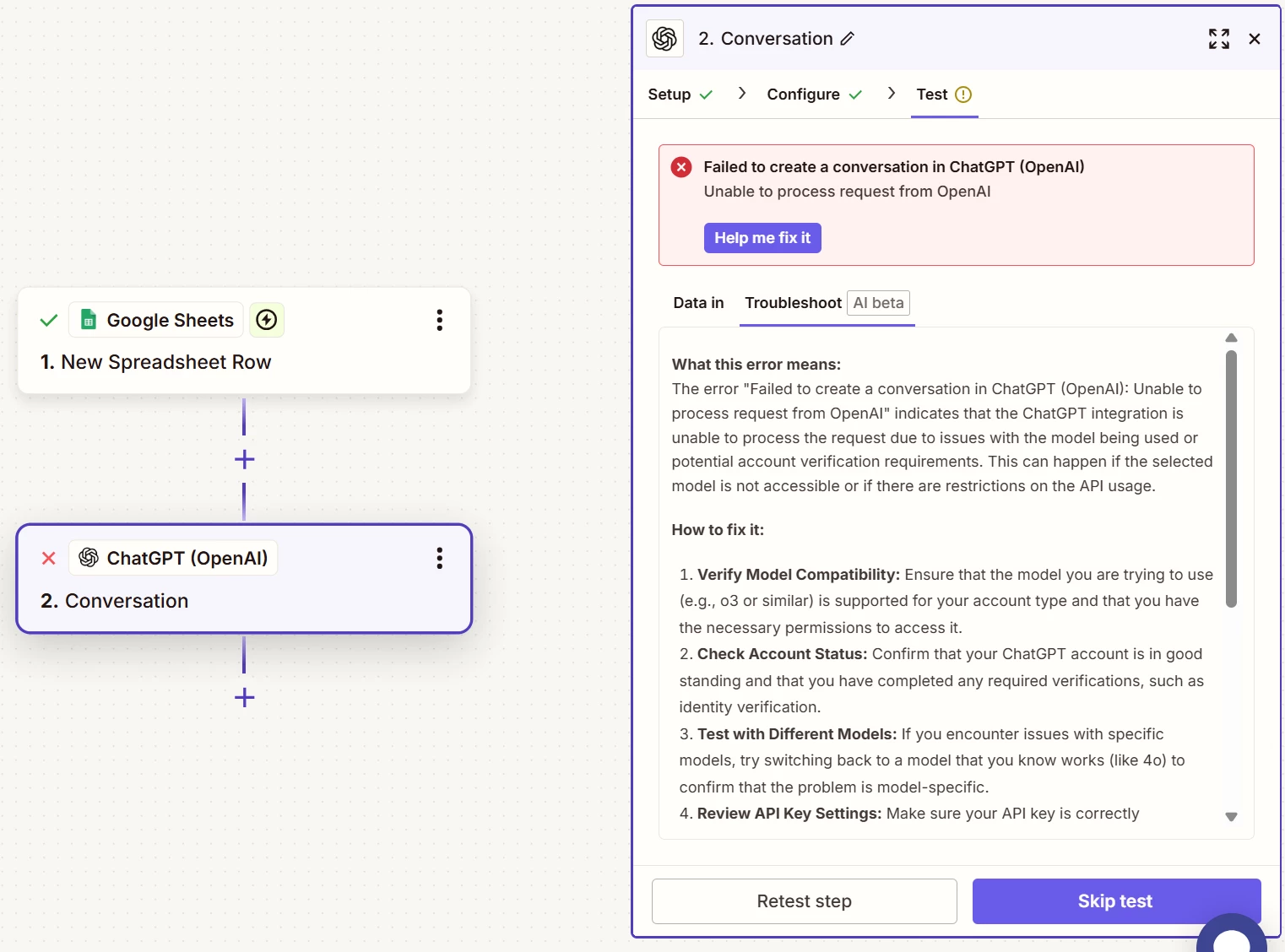Click chevron between Configure and Test
Viewport: 1285px width, 952px height.
(891, 94)
